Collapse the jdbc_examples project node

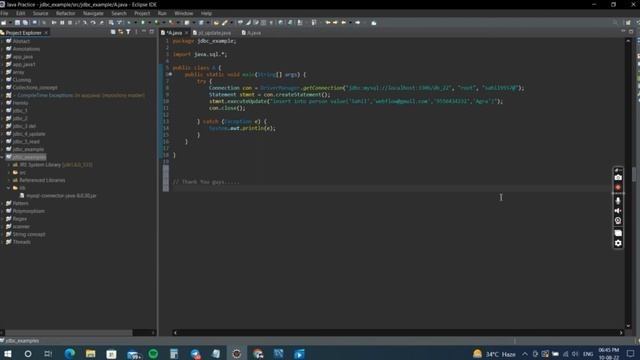pyautogui.click(x=2, y=157)
